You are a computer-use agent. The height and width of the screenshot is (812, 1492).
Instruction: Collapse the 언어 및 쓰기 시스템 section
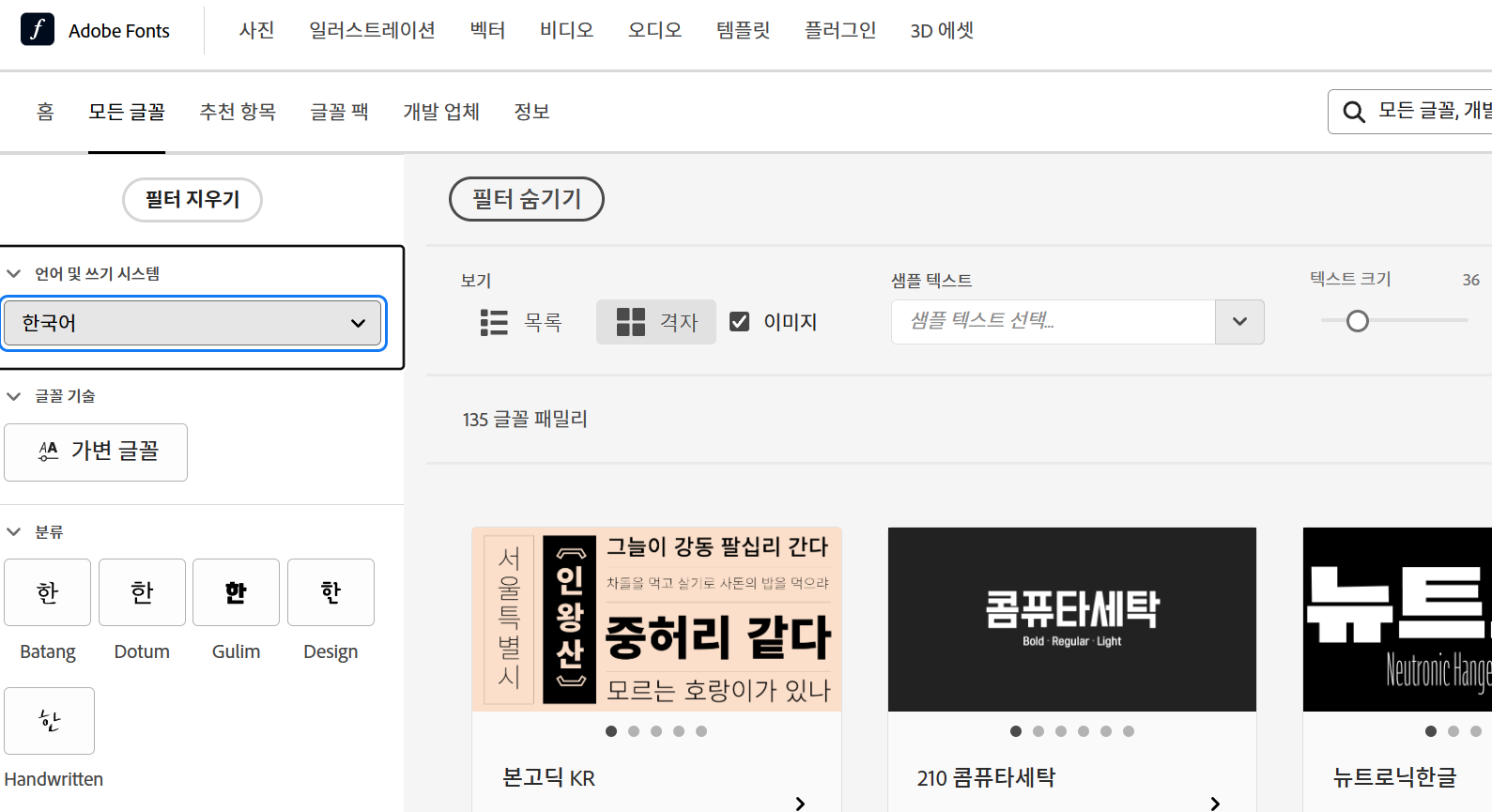(x=14, y=273)
